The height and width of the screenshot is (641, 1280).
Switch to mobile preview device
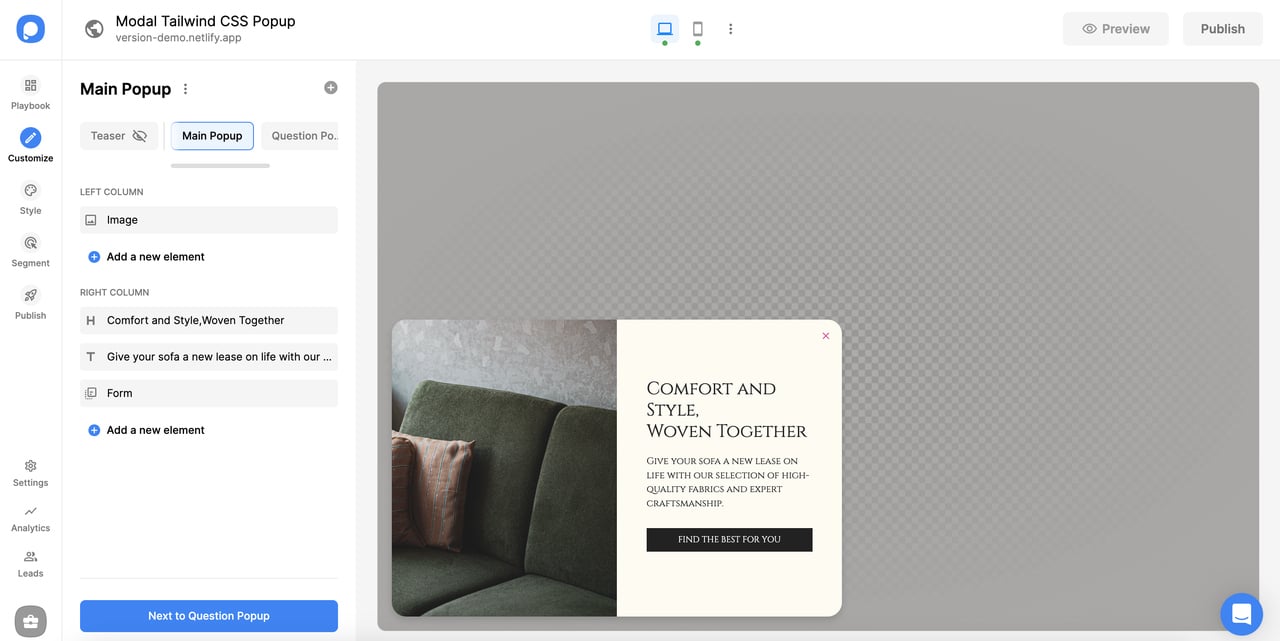click(698, 29)
